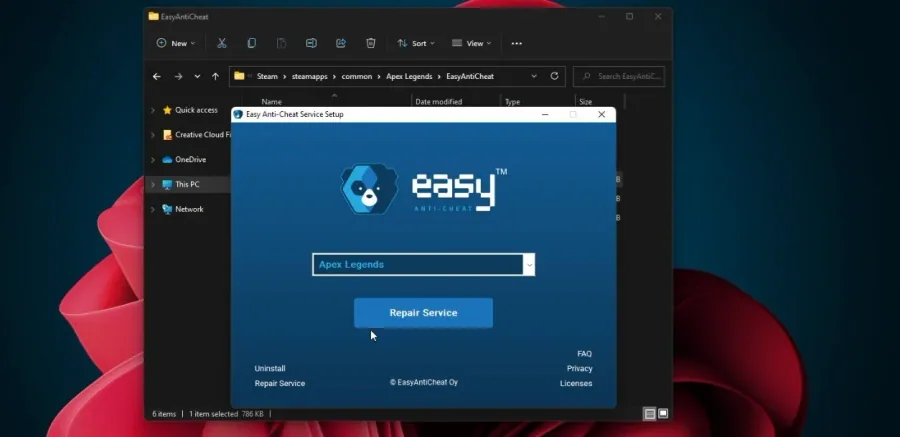Sort by the Size column header
Image resolution: width=900 pixels, height=437 pixels.
pyautogui.click(x=585, y=102)
